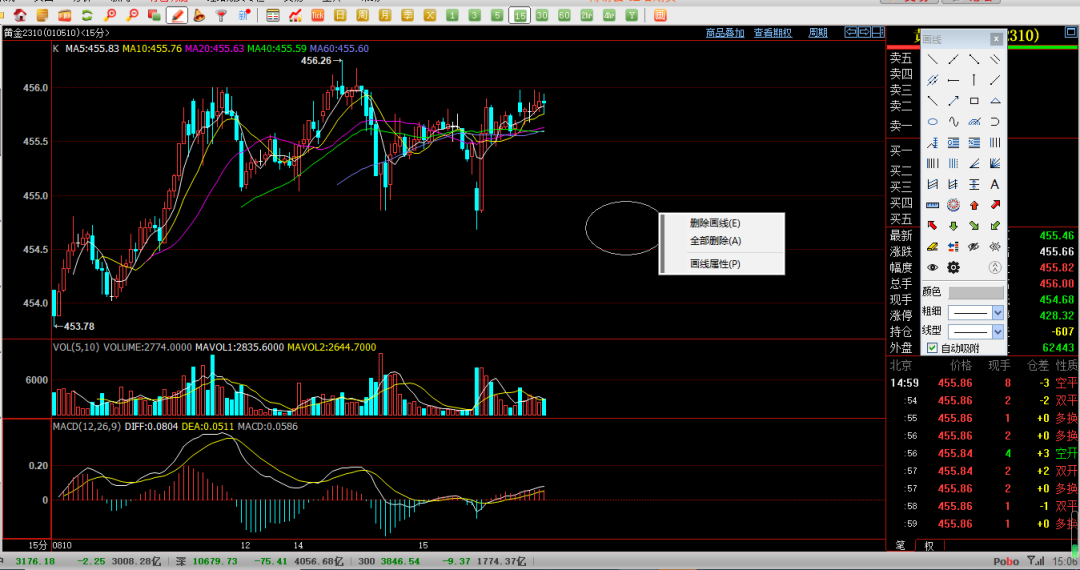Image resolution: width=1080 pixels, height=570 pixels.
Task: Switch to the 权 tab
Action: (929, 545)
